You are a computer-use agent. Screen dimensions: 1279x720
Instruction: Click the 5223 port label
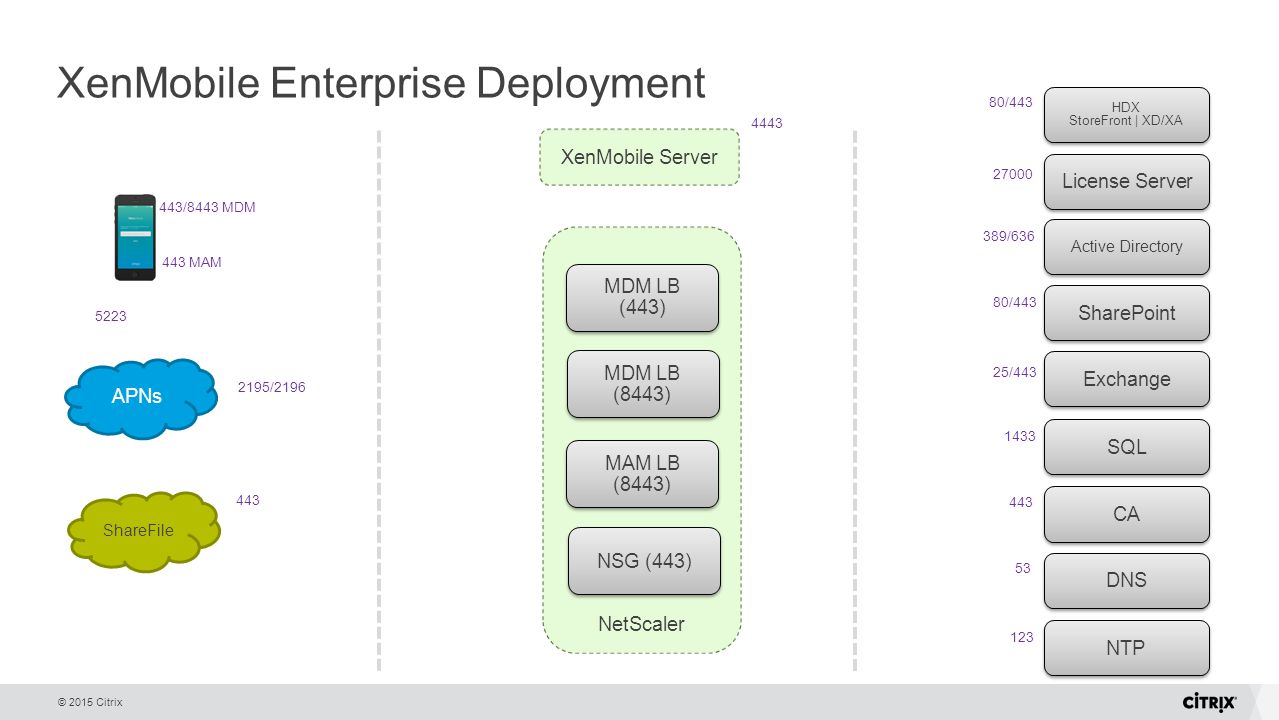110,316
